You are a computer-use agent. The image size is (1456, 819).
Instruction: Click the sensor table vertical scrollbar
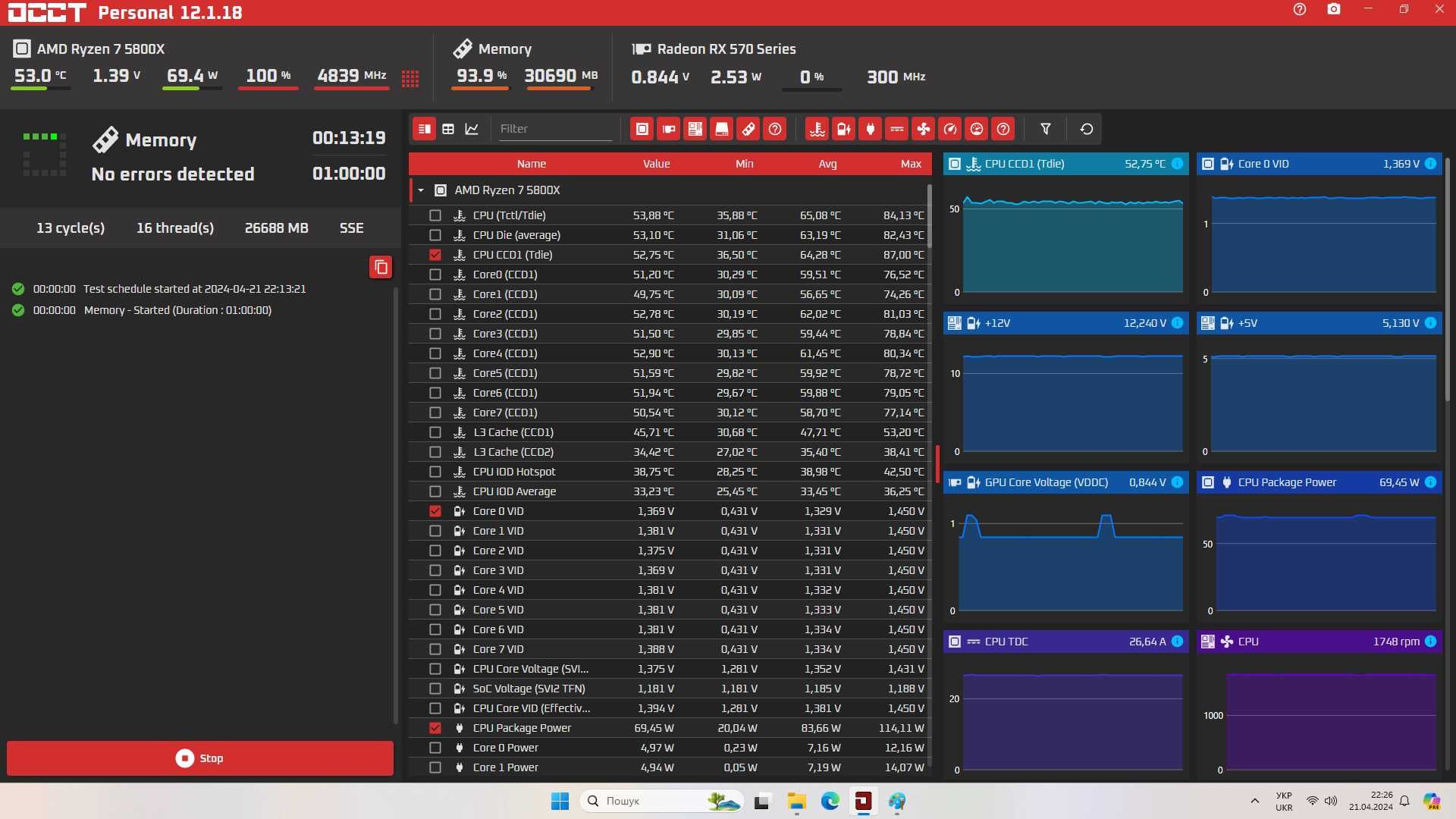pyautogui.click(x=929, y=216)
